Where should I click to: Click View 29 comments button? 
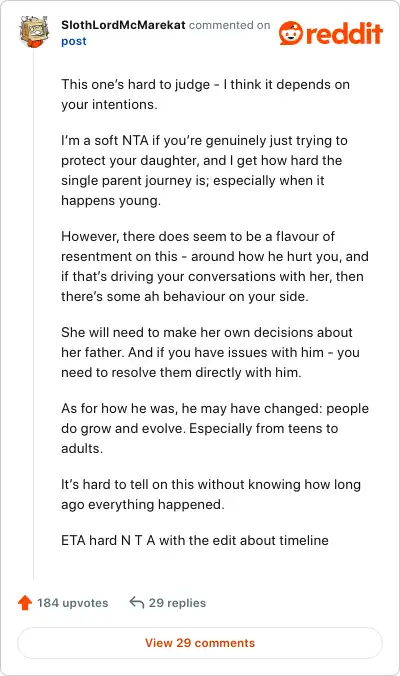click(x=200, y=643)
